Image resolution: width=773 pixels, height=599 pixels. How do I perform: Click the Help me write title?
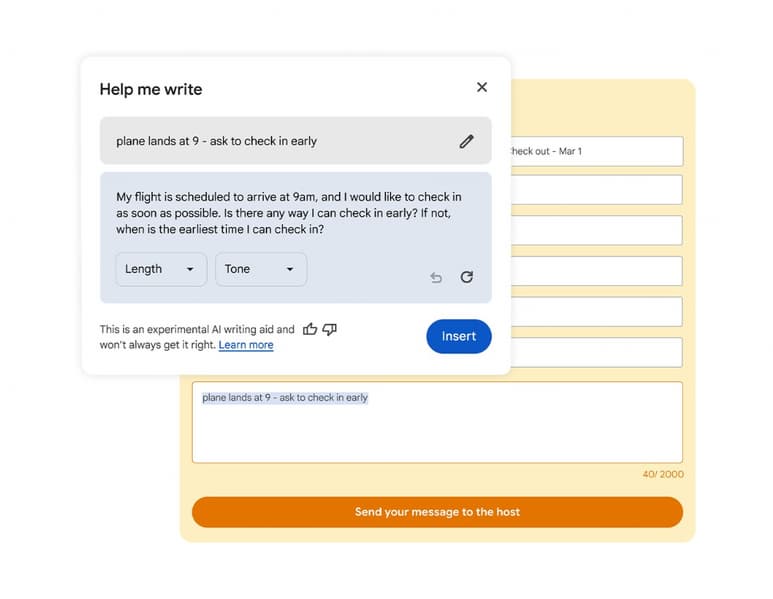(151, 89)
